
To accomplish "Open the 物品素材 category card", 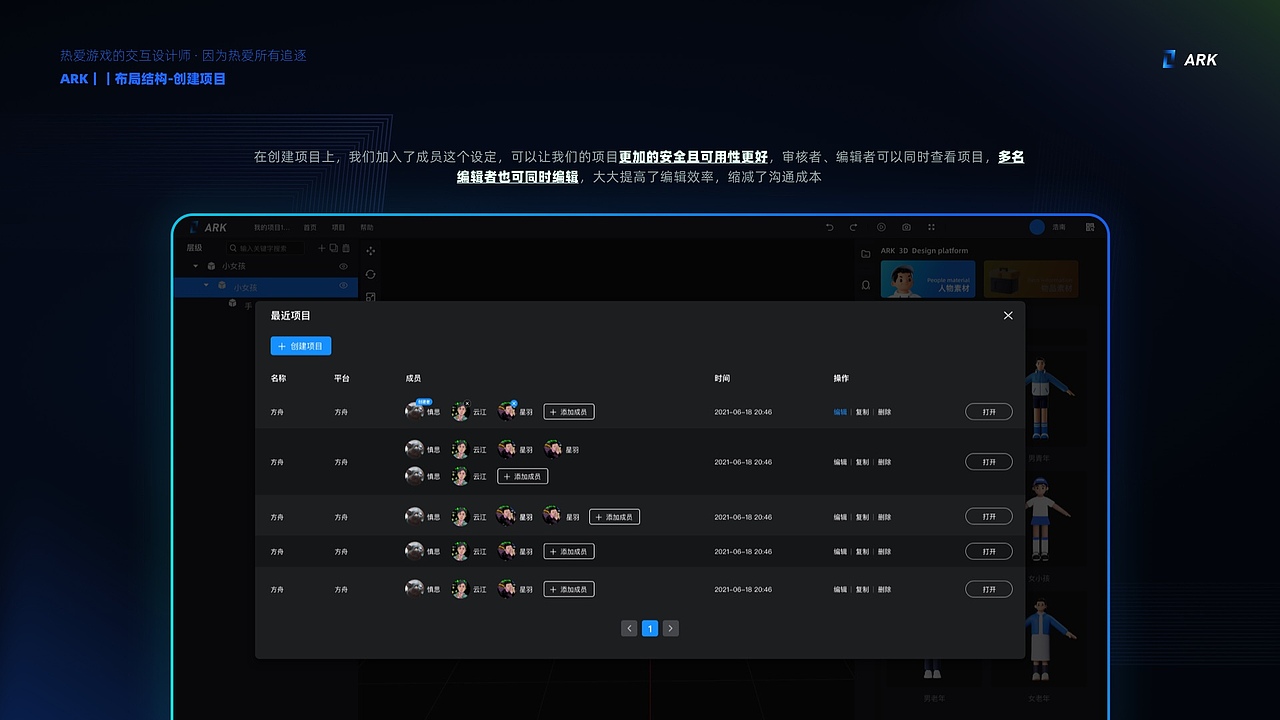I will [x=1031, y=279].
